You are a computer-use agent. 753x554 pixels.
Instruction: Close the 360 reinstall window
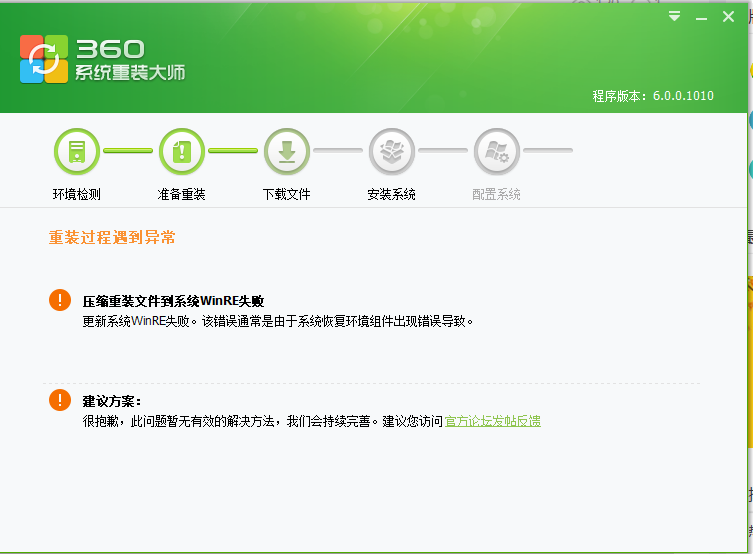728,17
